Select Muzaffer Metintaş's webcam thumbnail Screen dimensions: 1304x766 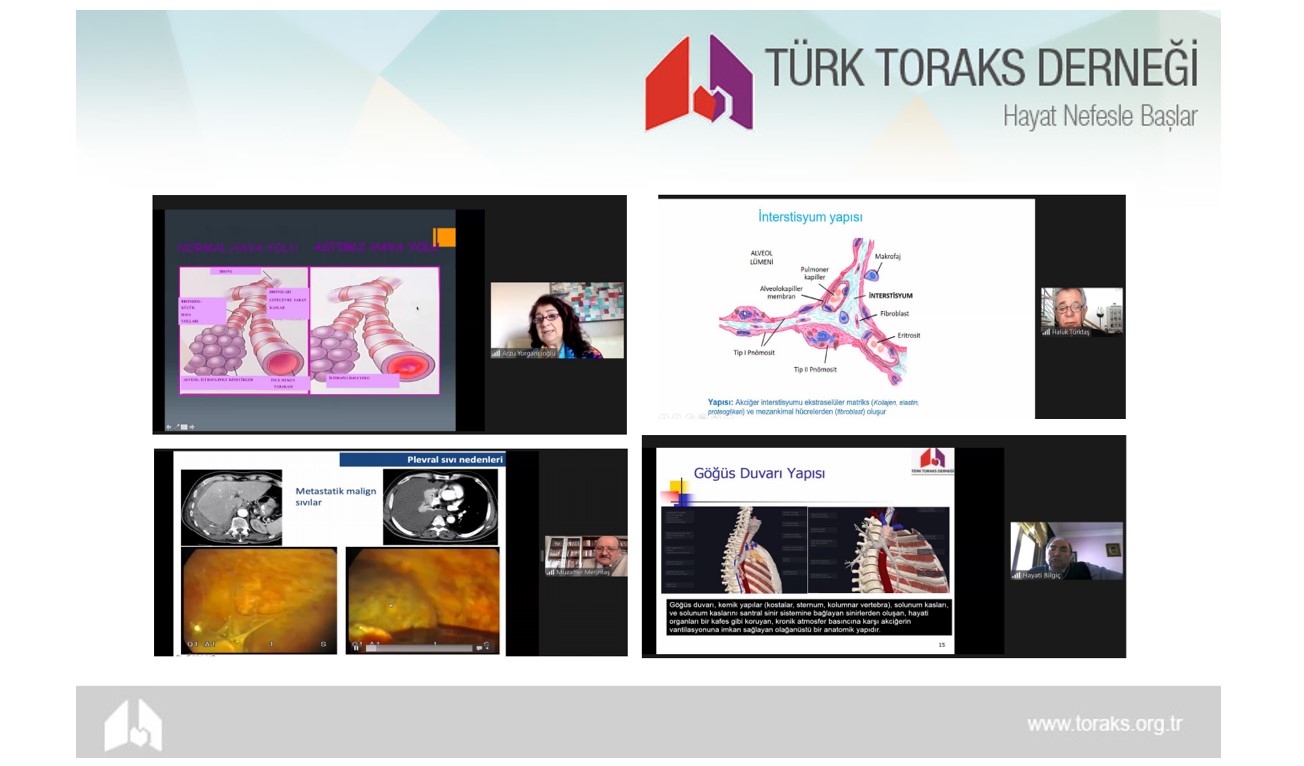[586, 556]
